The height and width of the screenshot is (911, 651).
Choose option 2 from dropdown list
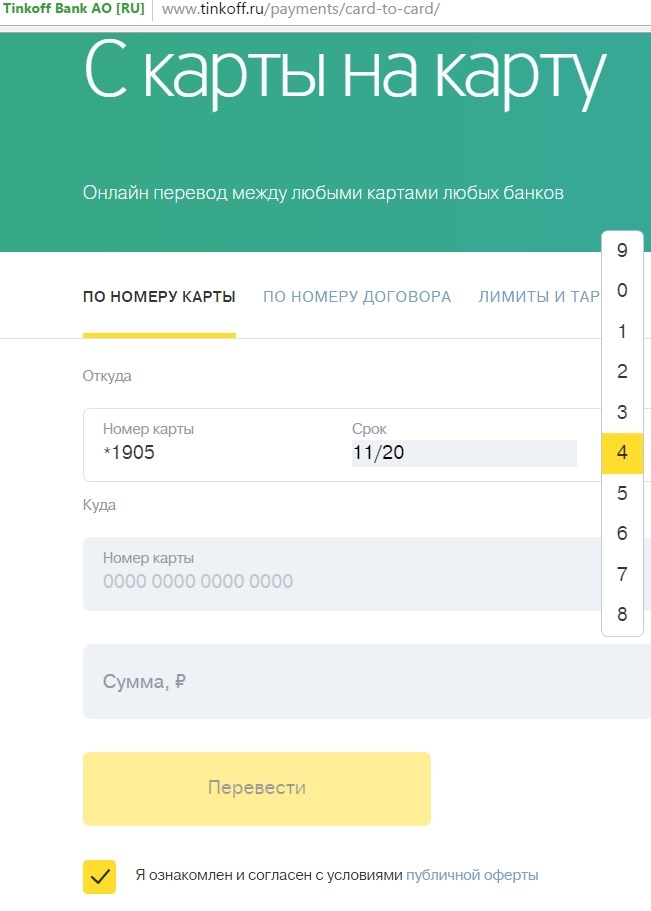tap(622, 372)
